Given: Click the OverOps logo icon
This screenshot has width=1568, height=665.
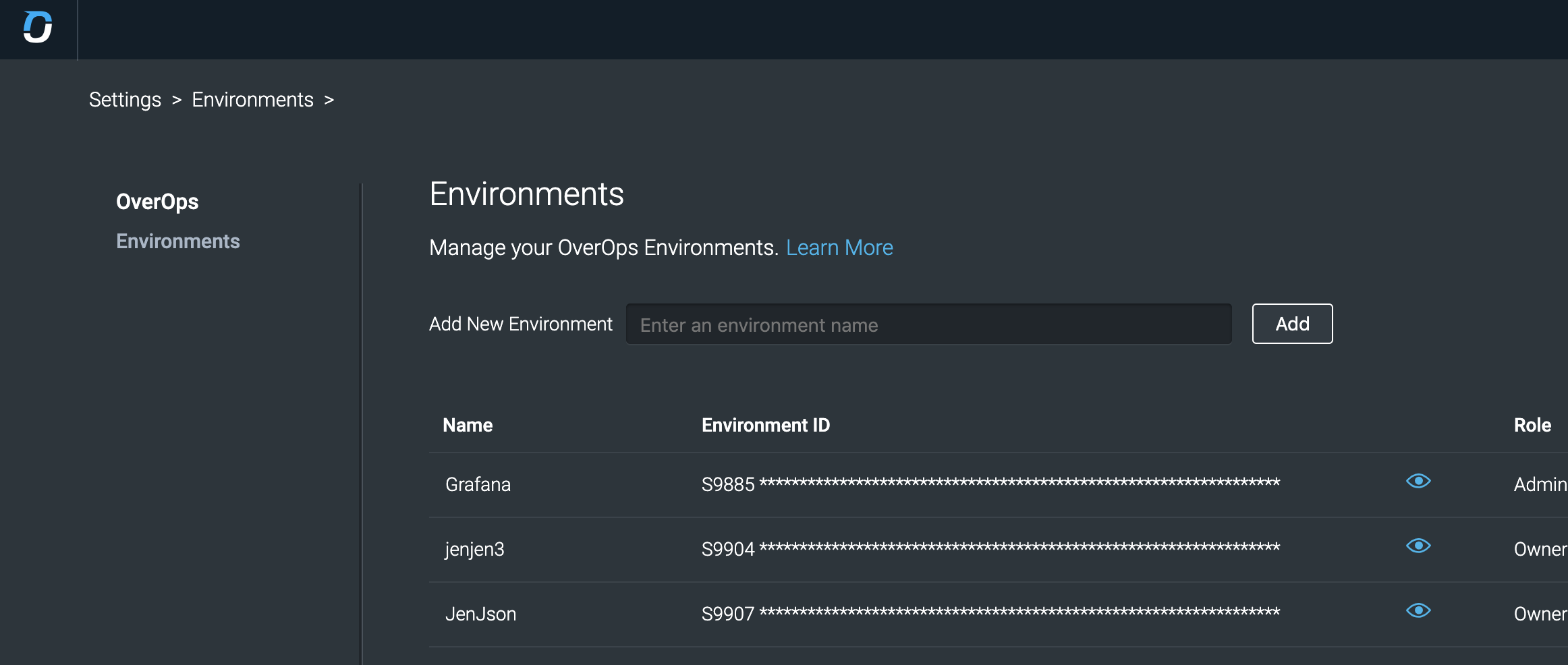Looking at the screenshot, I should (x=38, y=28).
